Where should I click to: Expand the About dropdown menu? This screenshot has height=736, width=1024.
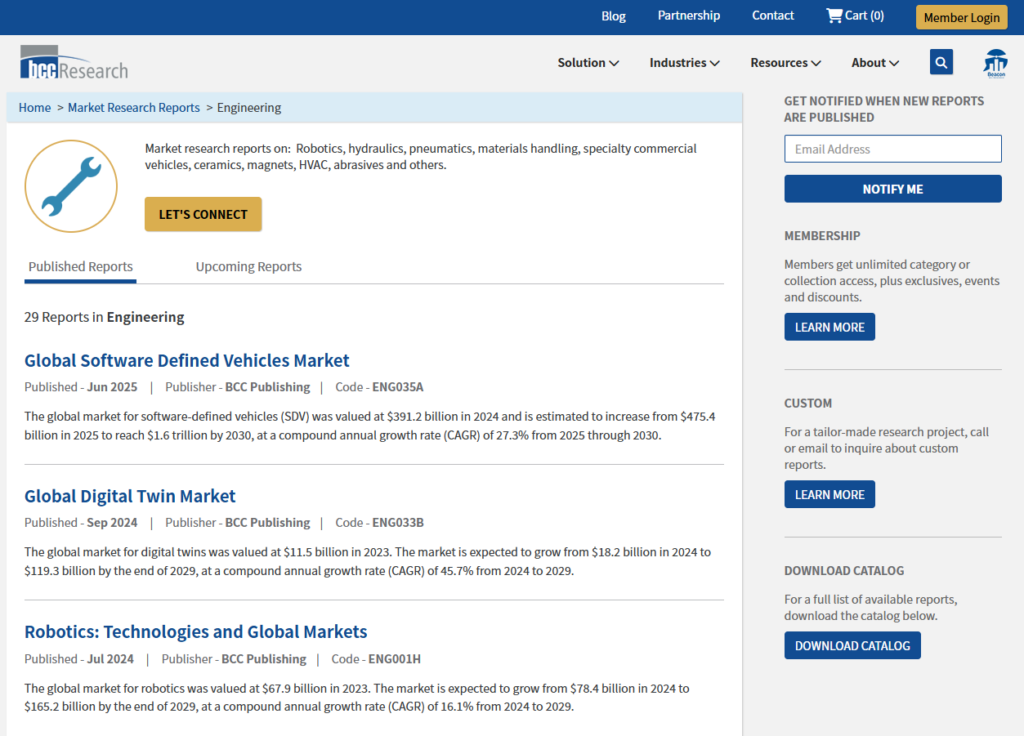coord(875,63)
